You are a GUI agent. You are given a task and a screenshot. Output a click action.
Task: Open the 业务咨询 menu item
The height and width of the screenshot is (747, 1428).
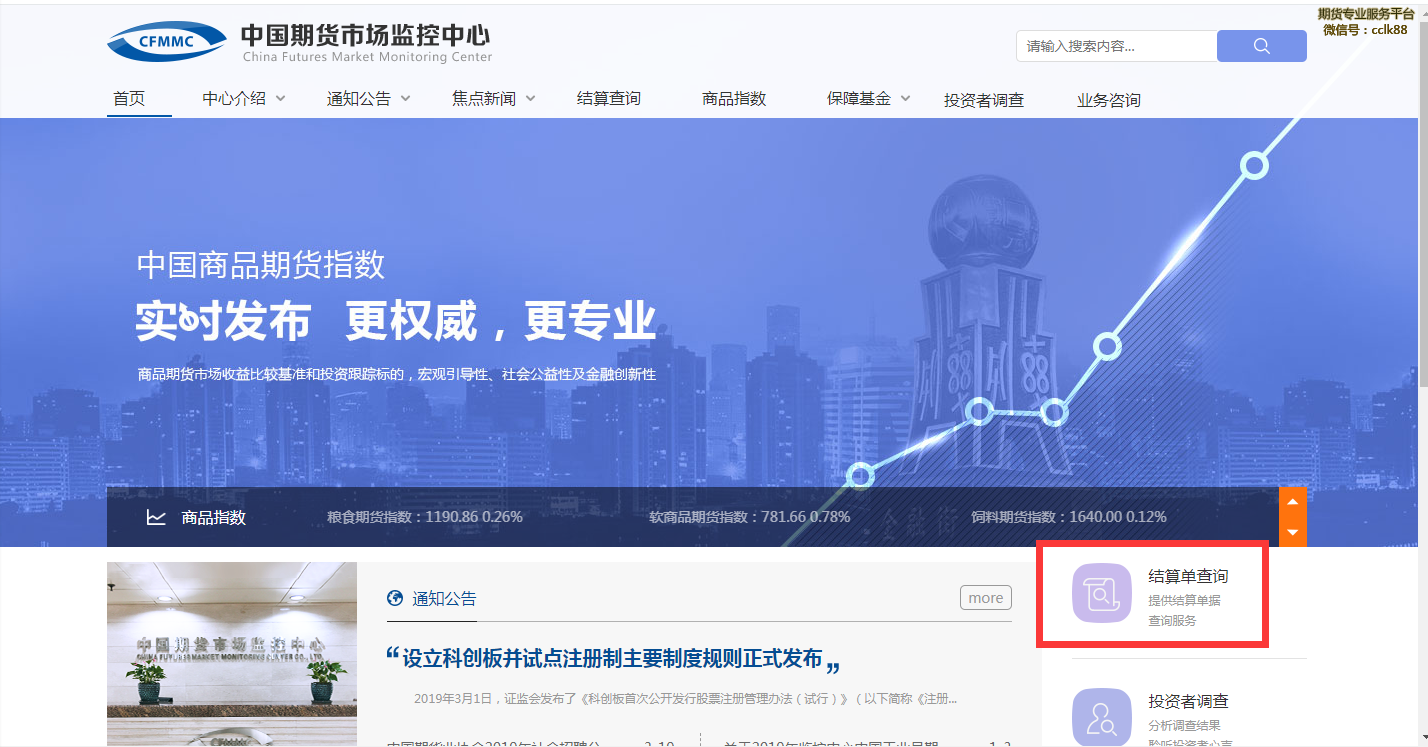1109,100
